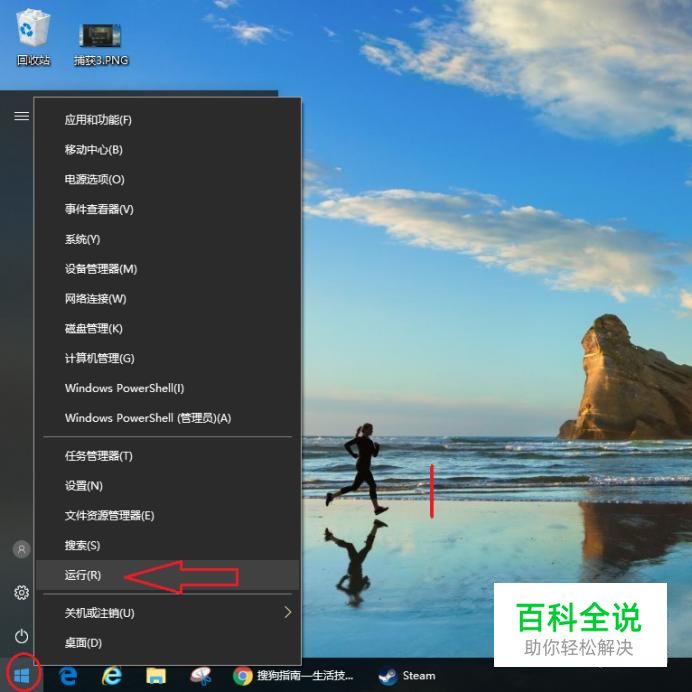This screenshot has width=692, height=692.
Task: Open 事件查看器(V) from the menu
Action: click(168, 209)
